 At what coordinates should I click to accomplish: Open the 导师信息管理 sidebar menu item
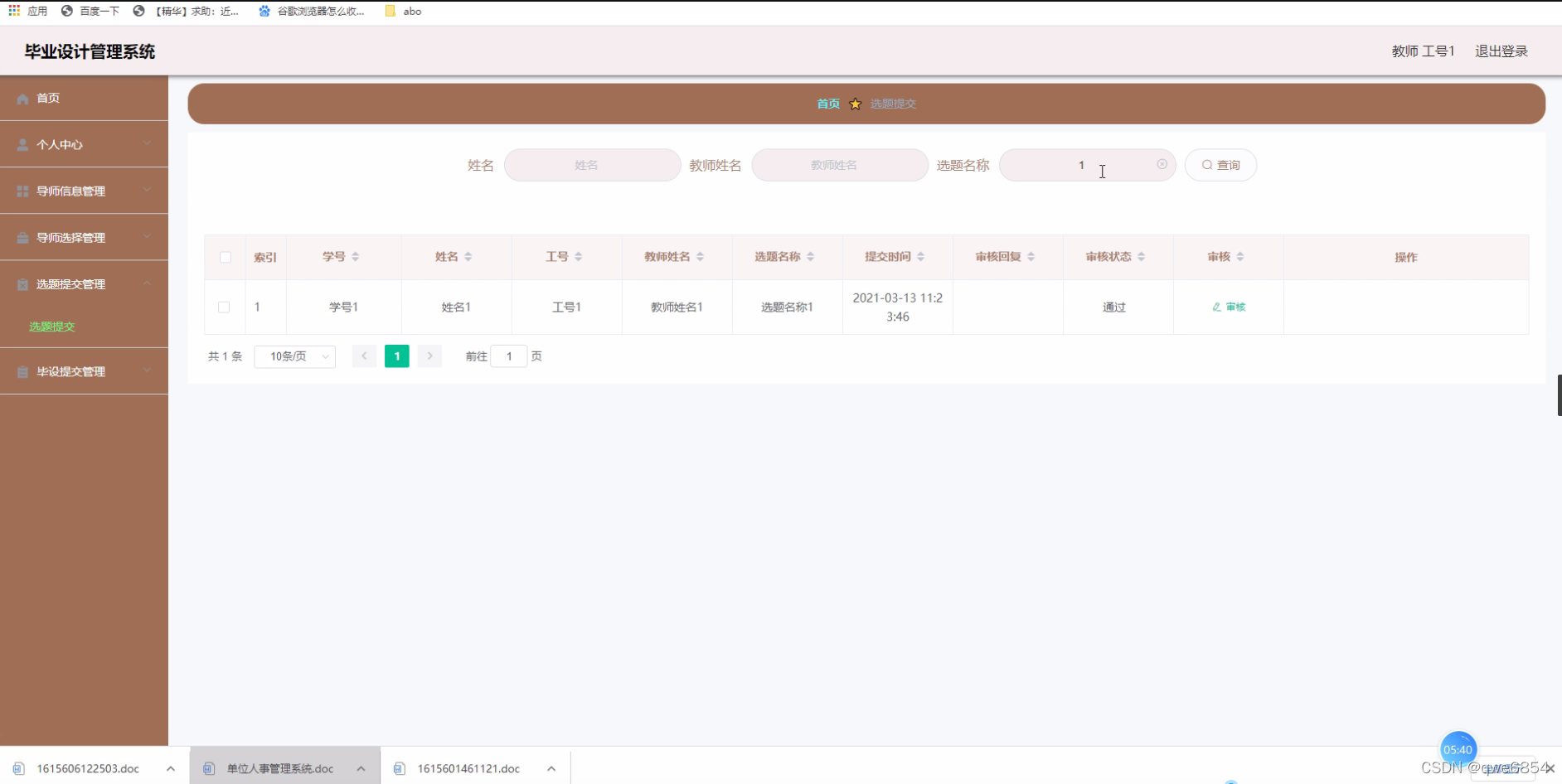pos(70,191)
